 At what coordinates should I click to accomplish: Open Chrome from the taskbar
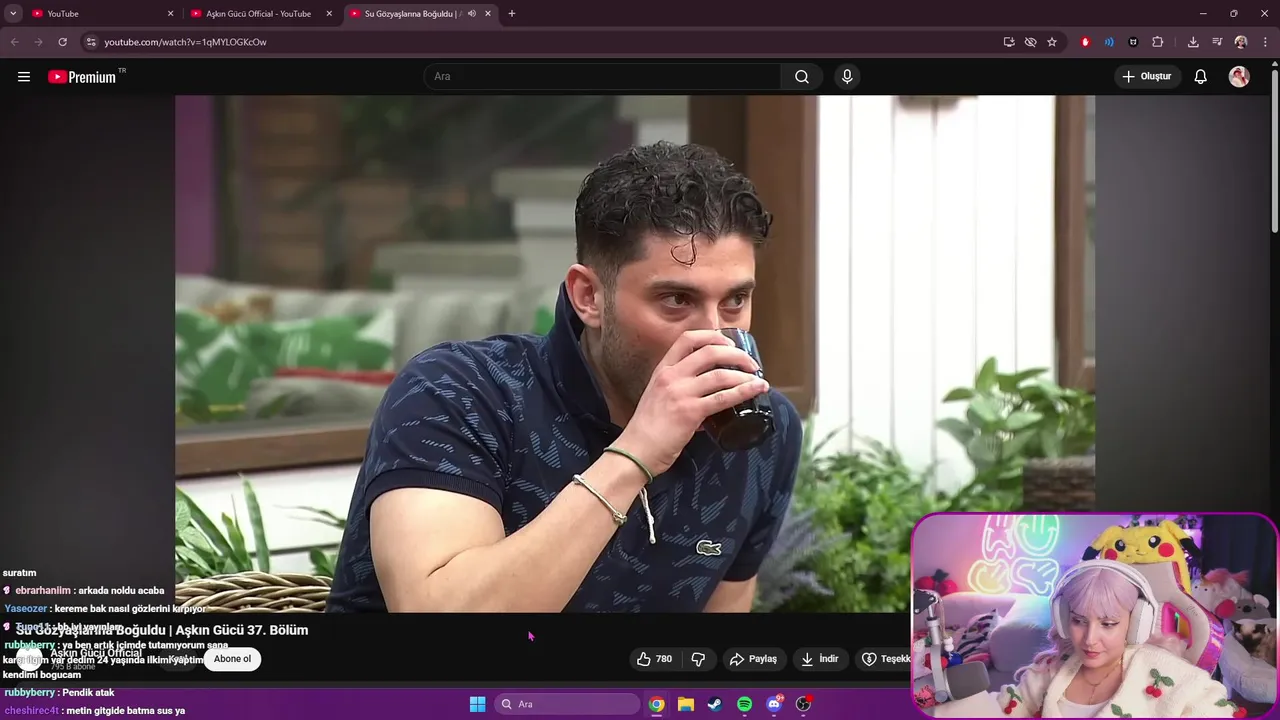click(x=656, y=704)
